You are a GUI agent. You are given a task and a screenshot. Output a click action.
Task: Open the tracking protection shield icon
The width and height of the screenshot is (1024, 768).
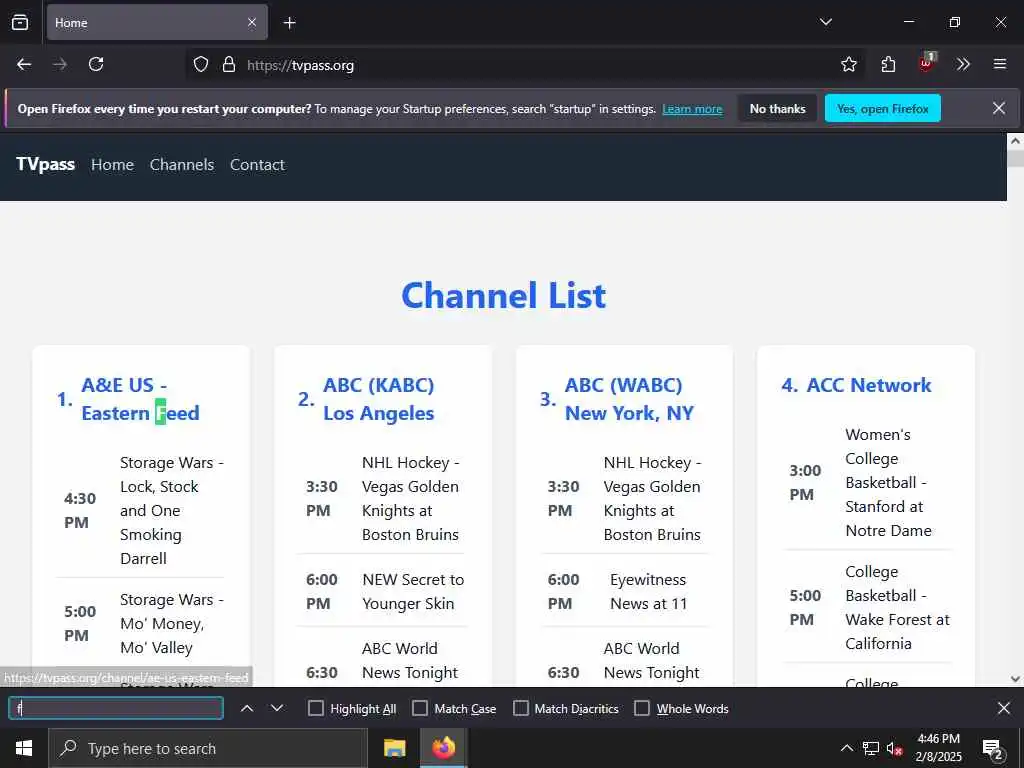[201, 65]
